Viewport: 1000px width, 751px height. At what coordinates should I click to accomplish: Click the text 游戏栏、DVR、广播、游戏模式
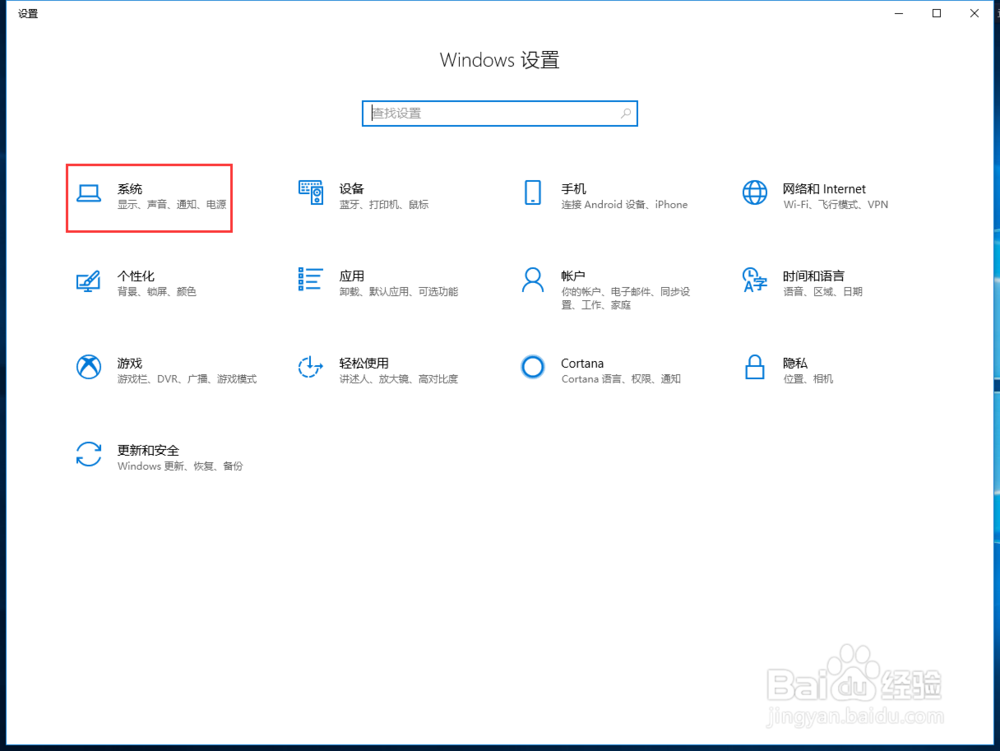187,379
